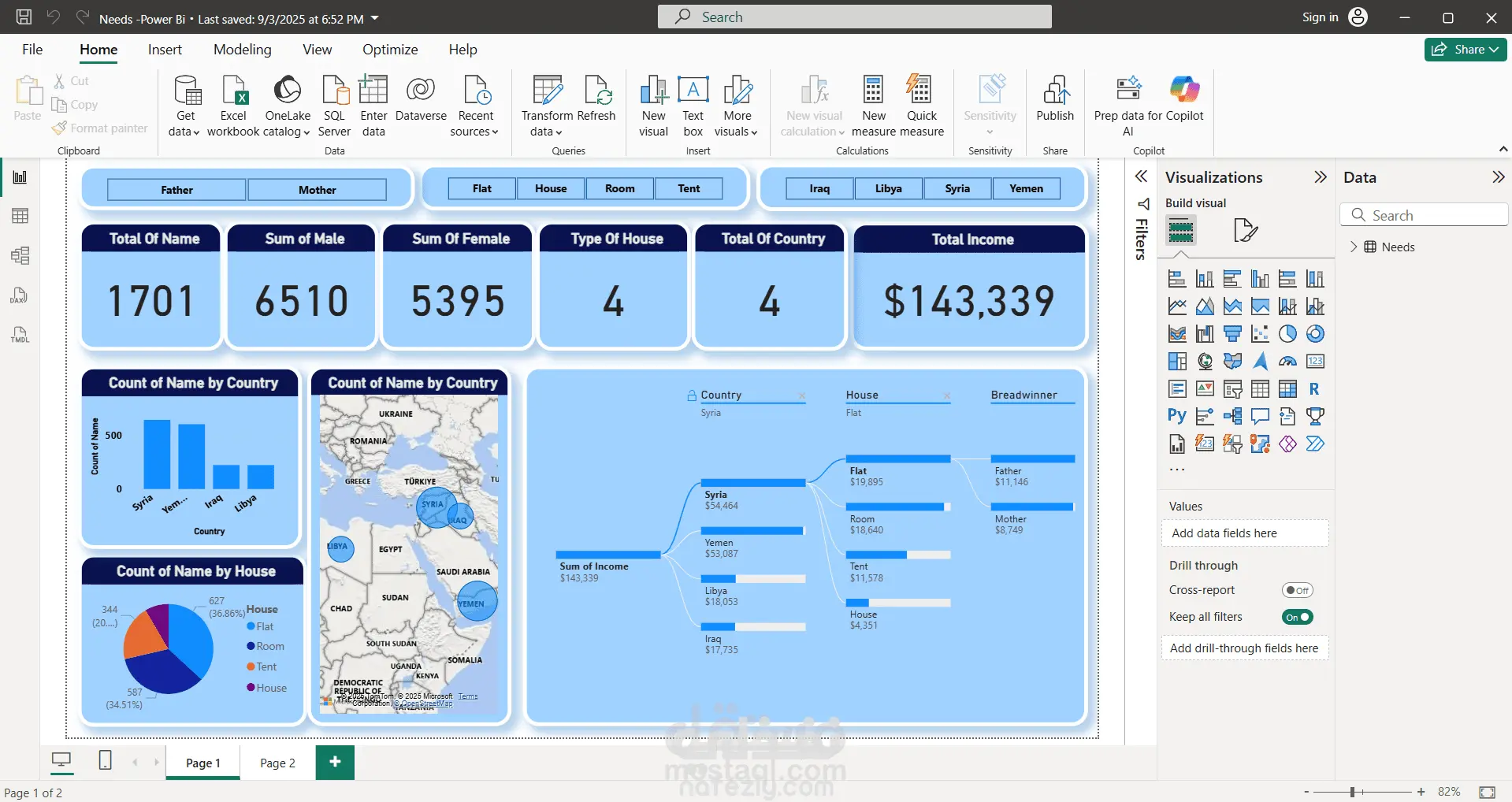Toggle the Cross-report drill through switch

click(x=1297, y=590)
